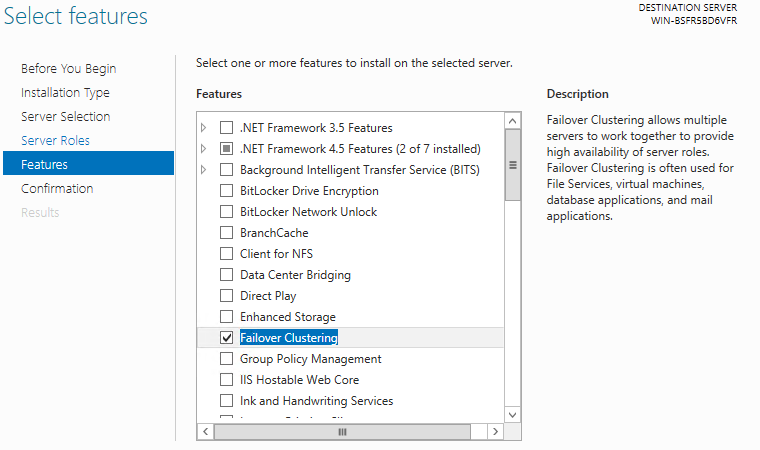Viewport: 760px width, 450px height.
Task: Click the horizontal scrollbar thumb
Action: point(342,432)
